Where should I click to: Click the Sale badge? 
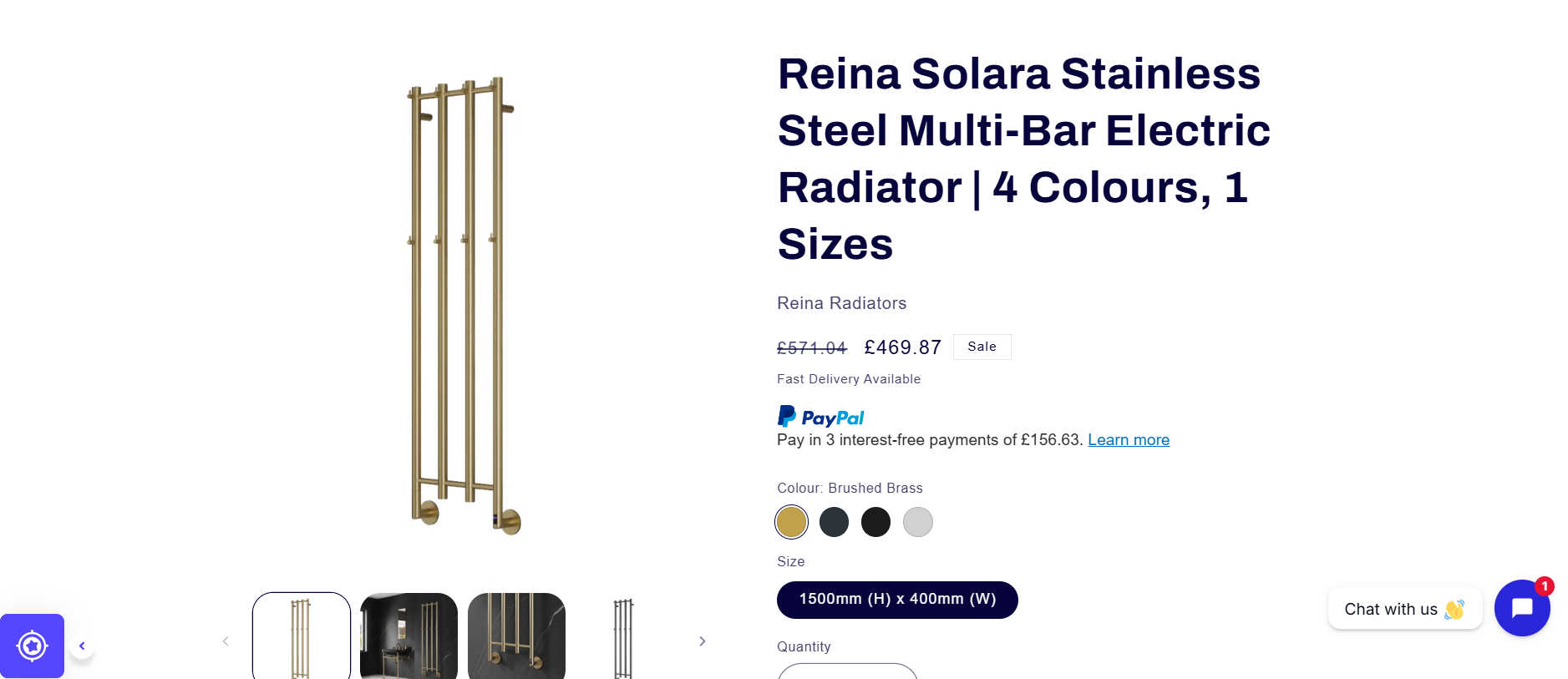(x=982, y=347)
